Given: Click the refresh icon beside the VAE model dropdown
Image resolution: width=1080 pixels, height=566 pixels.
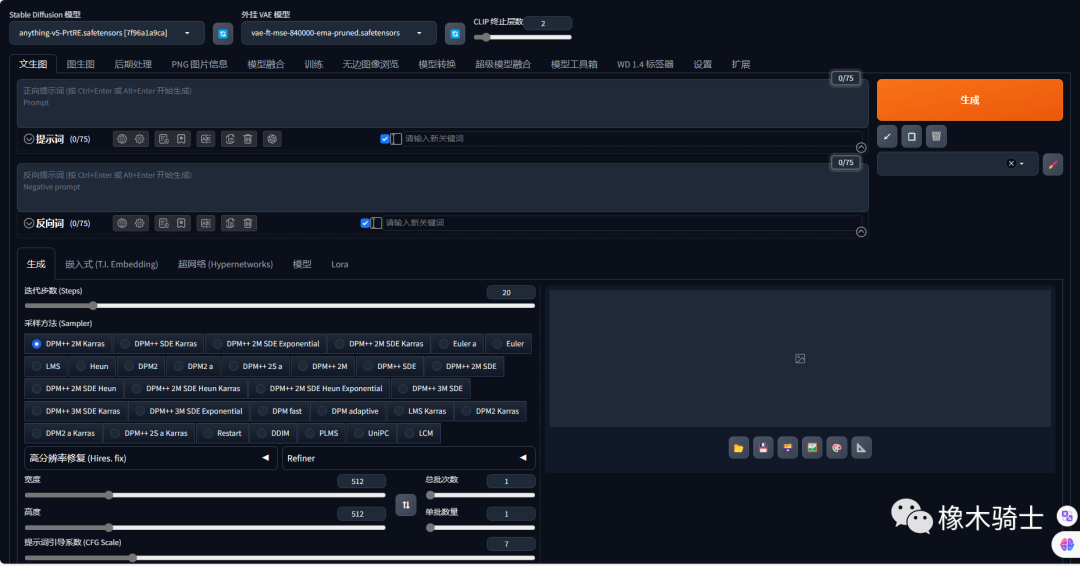Looking at the screenshot, I should tap(455, 34).
